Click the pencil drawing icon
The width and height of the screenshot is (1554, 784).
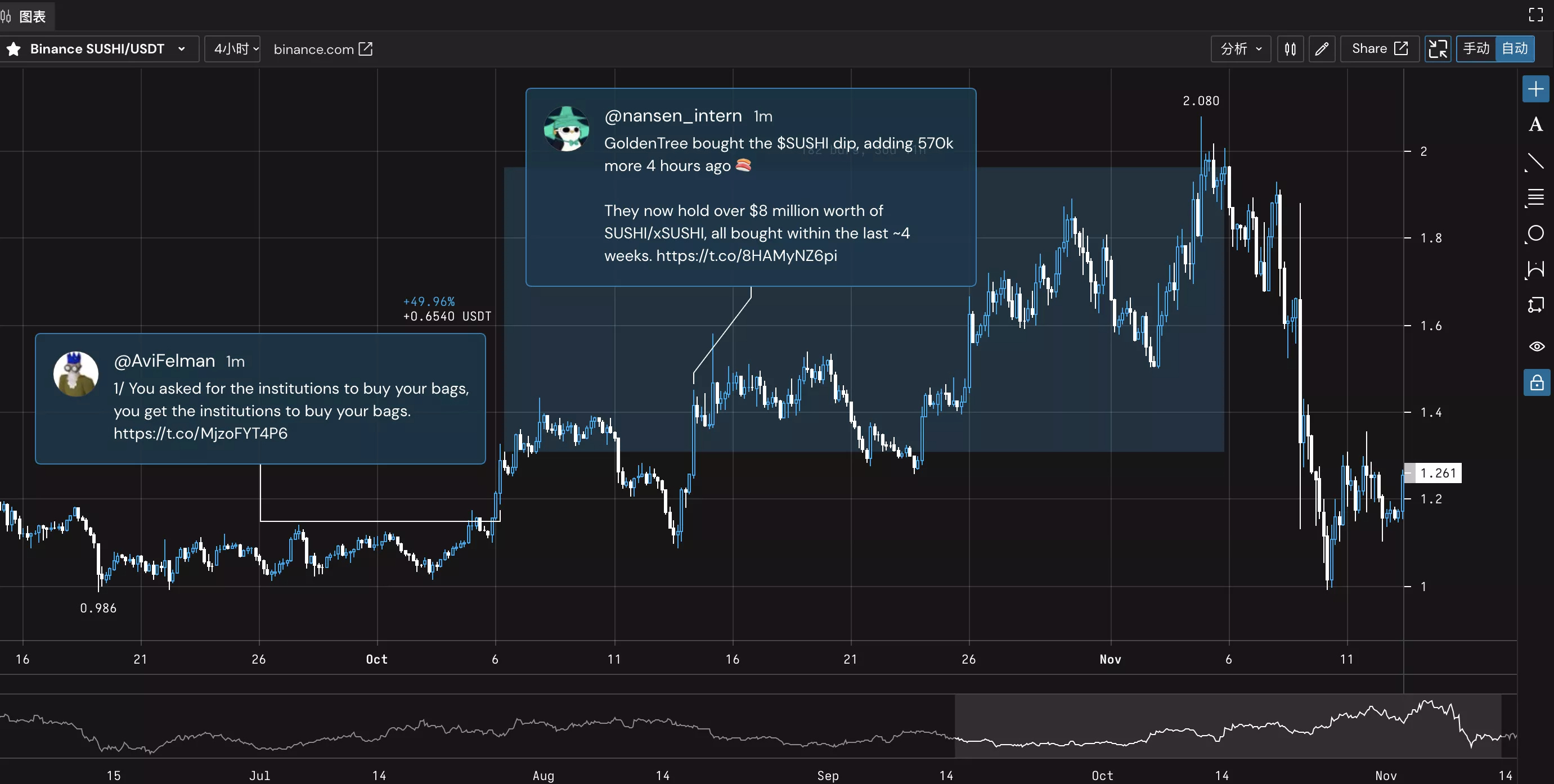[1321, 49]
